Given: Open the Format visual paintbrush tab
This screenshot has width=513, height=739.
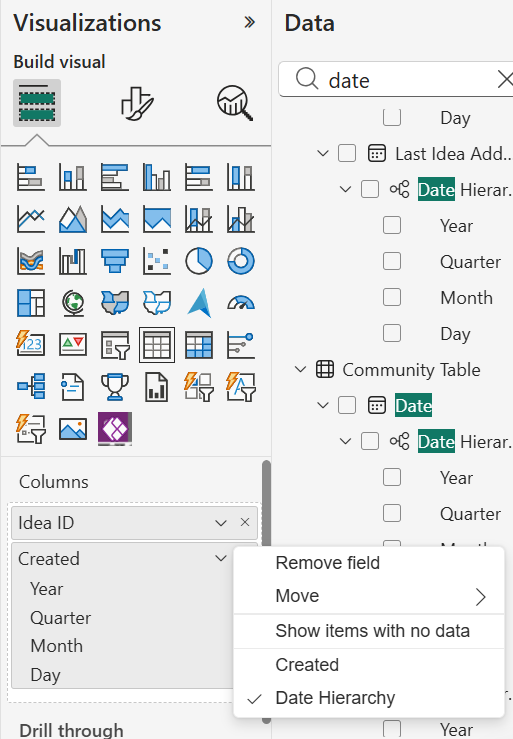Looking at the screenshot, I should [x=137, y=103].
